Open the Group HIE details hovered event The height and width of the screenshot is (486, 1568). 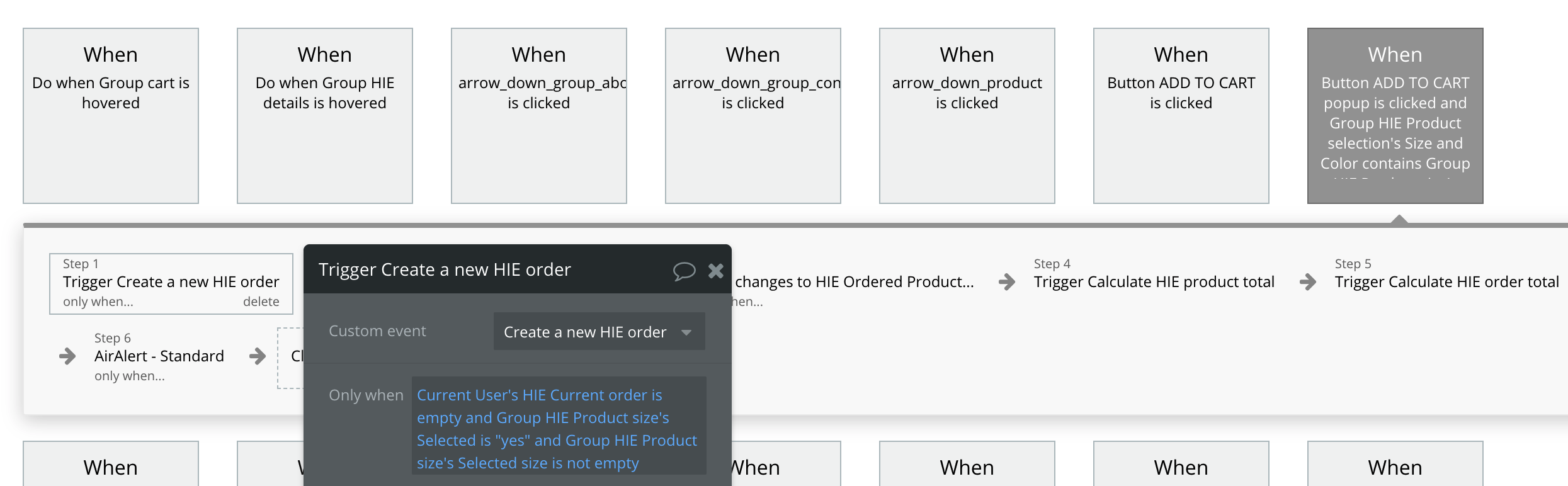click(325, 116)
